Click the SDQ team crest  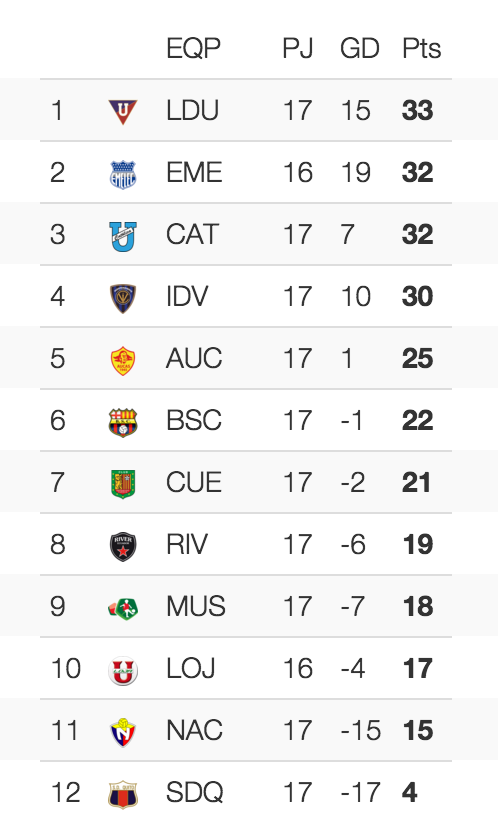123,795
